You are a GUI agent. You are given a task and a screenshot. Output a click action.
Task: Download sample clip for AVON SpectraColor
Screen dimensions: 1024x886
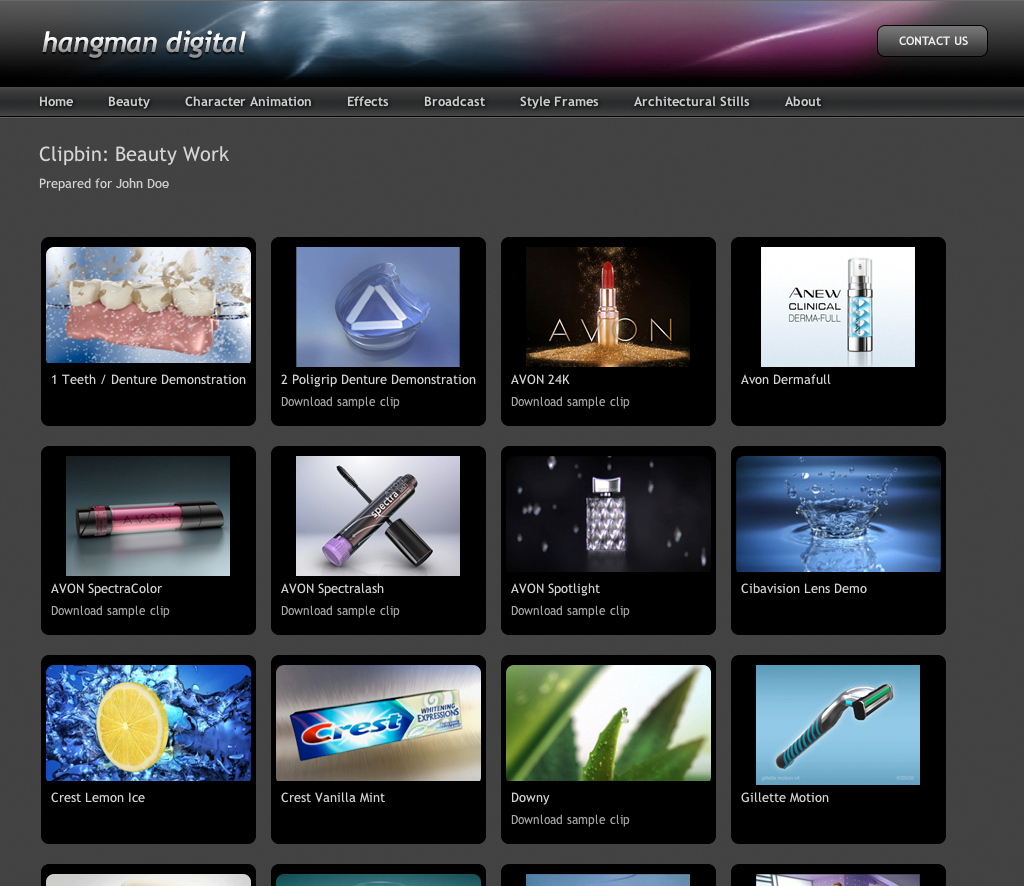click(x=110, y=611)
